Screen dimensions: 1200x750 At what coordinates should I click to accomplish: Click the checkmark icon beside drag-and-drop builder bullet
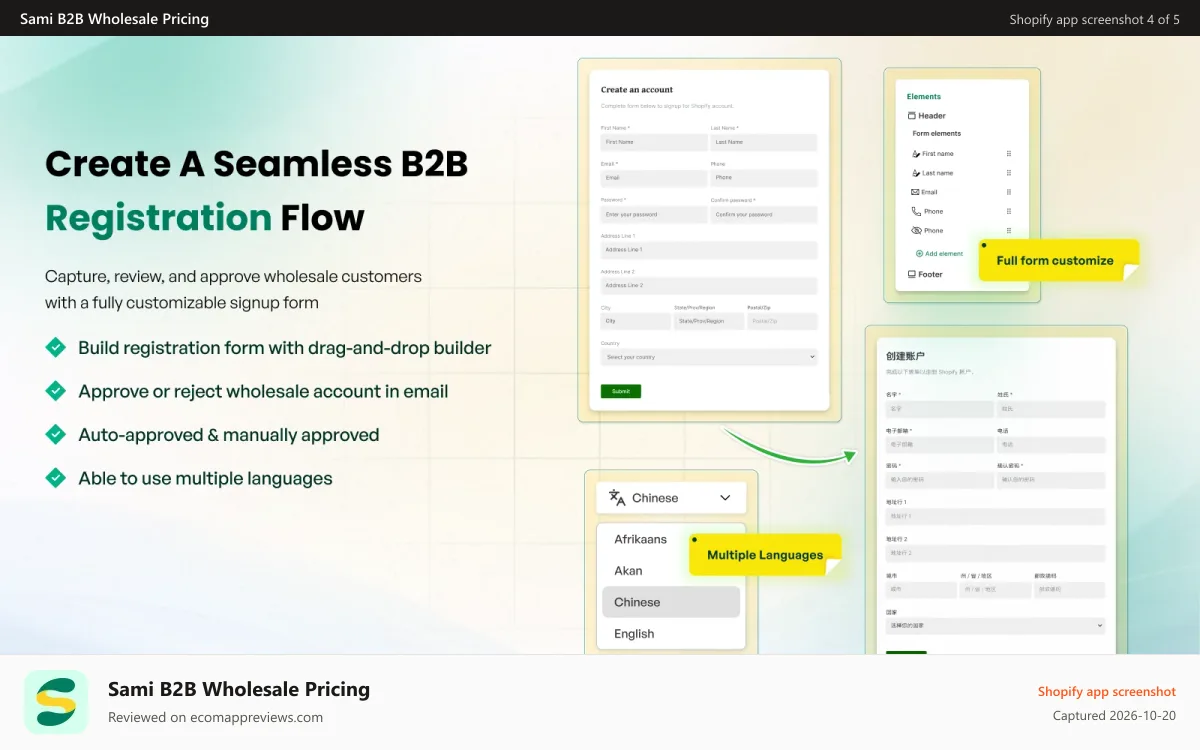click(56, 348)
